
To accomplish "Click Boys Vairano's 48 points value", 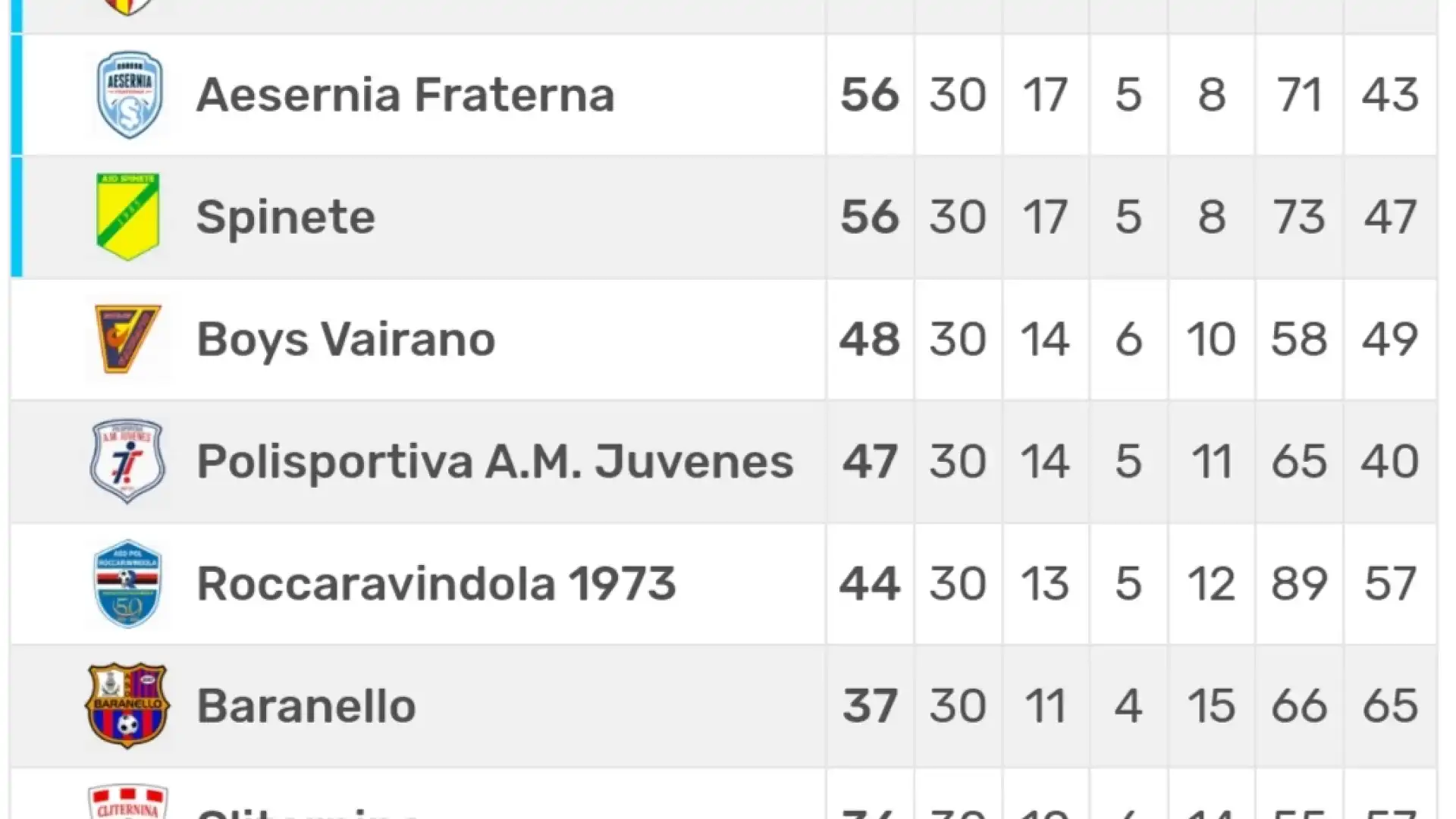I will [x=870, y=339].
